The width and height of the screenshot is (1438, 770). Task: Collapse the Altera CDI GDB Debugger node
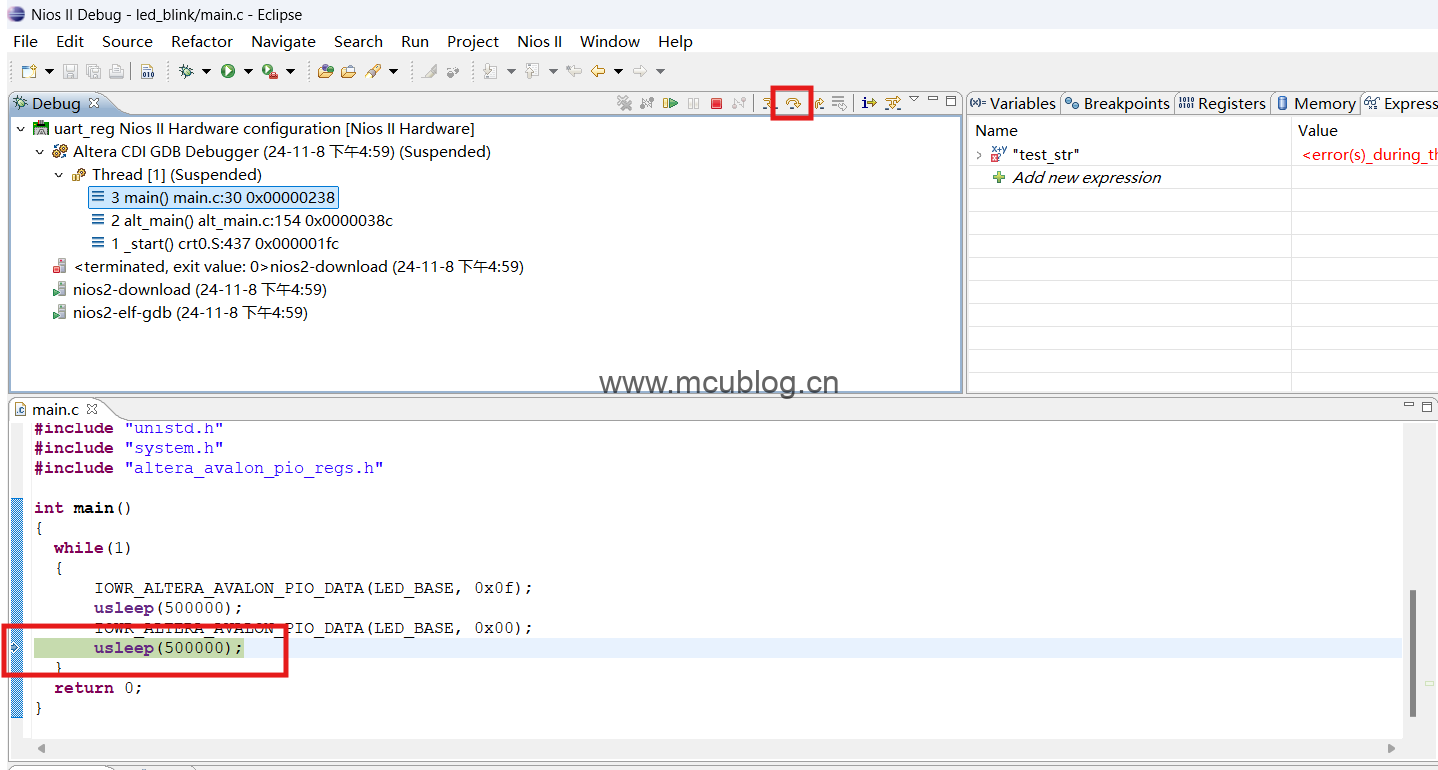tap(40, 152)
